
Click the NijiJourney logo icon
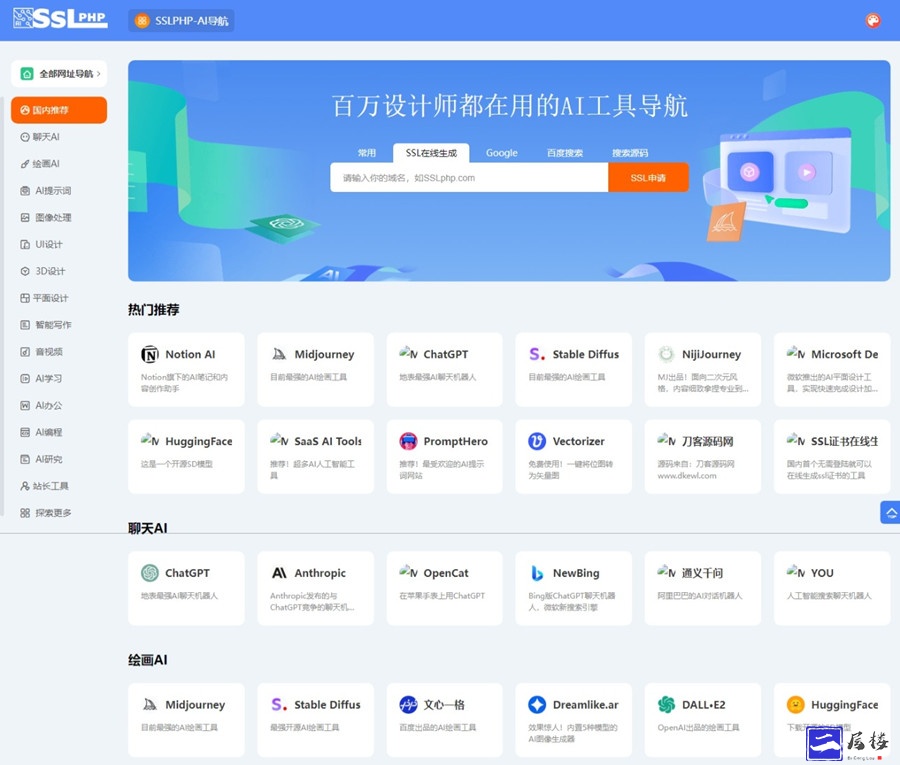pyautogui.click(x=666, y=355)
